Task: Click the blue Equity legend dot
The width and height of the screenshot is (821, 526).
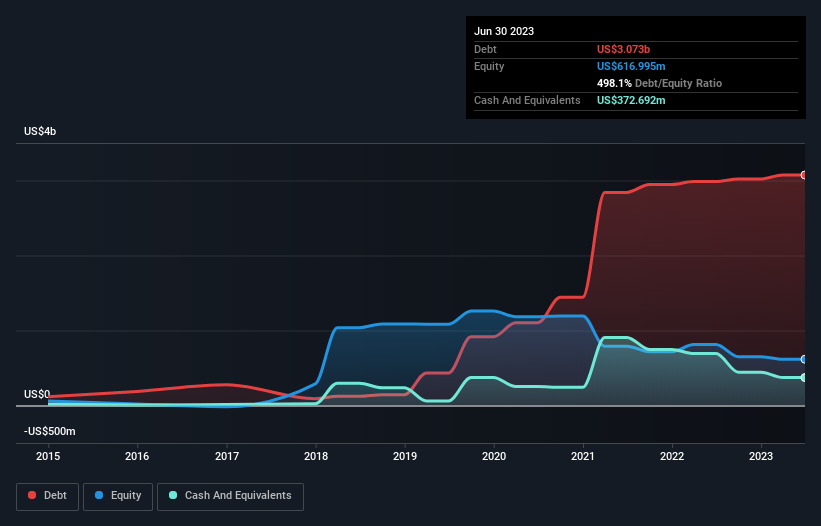Action: pyautogui.click(x=99, y=495)
